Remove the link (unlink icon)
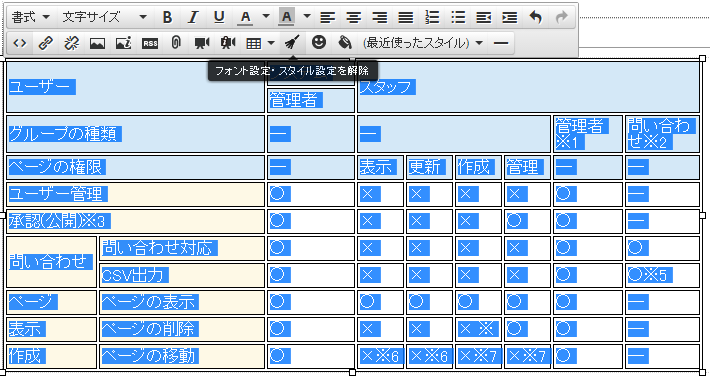 pos(71,43)
